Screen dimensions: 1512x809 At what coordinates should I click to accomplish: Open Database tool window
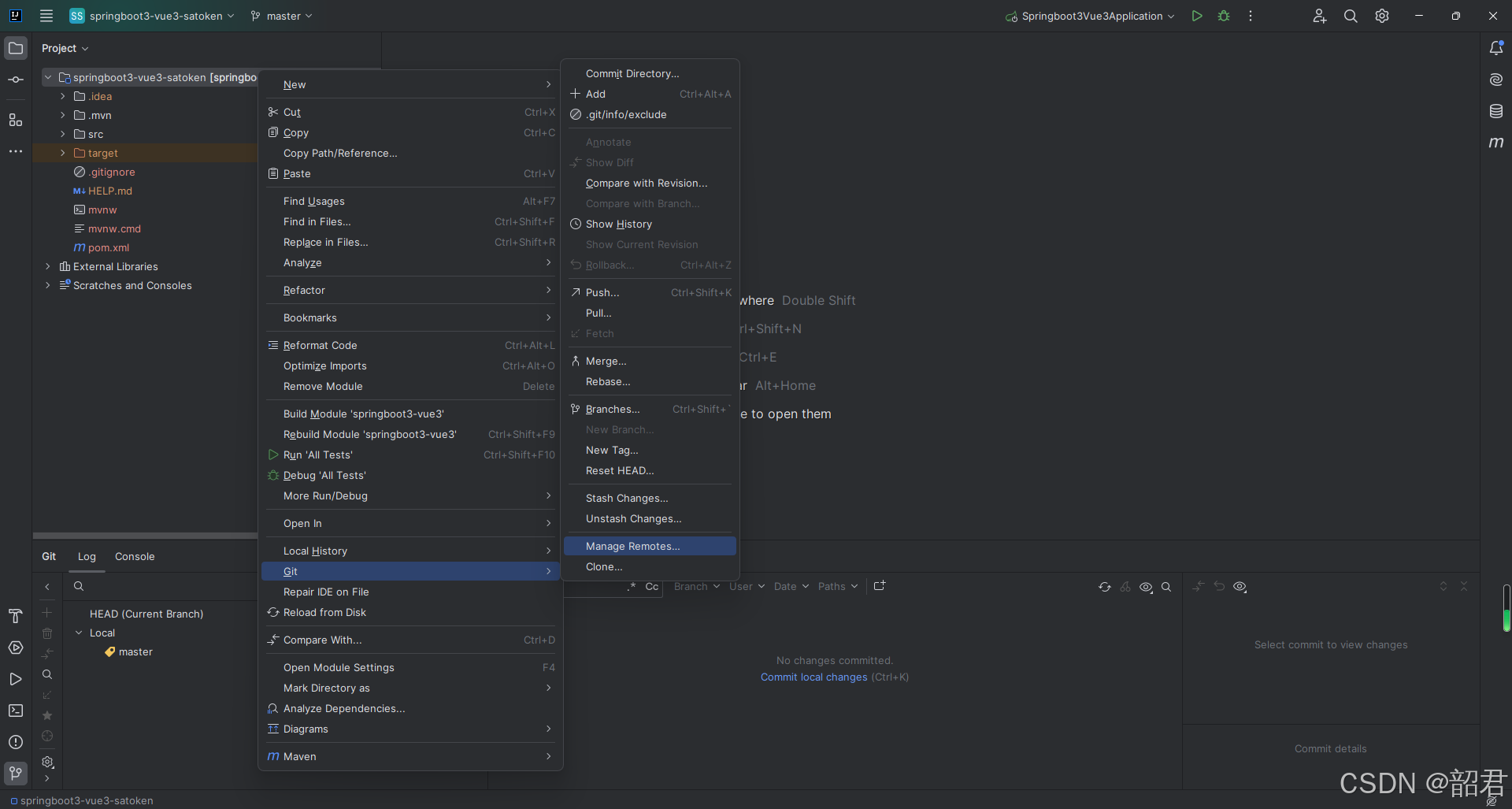point(1496,111)
